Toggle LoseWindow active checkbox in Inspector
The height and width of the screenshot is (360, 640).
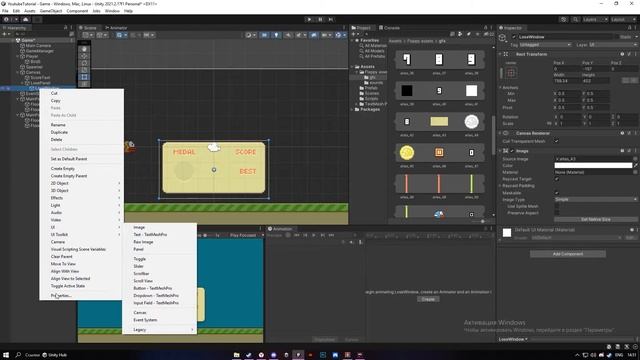pyautogui.click(x=514, y=37)
